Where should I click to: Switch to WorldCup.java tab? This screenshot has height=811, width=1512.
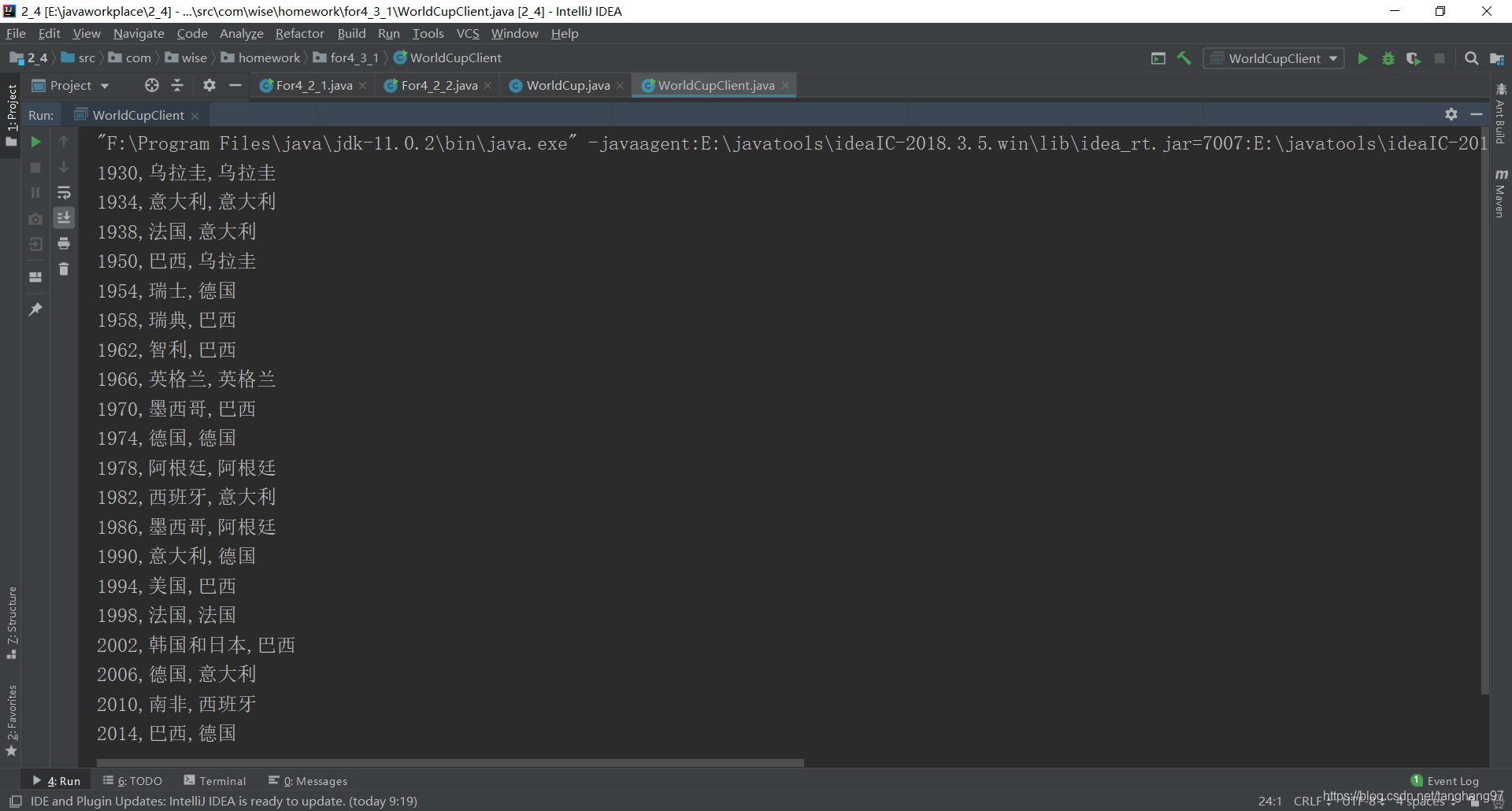(x=567, y=85)
